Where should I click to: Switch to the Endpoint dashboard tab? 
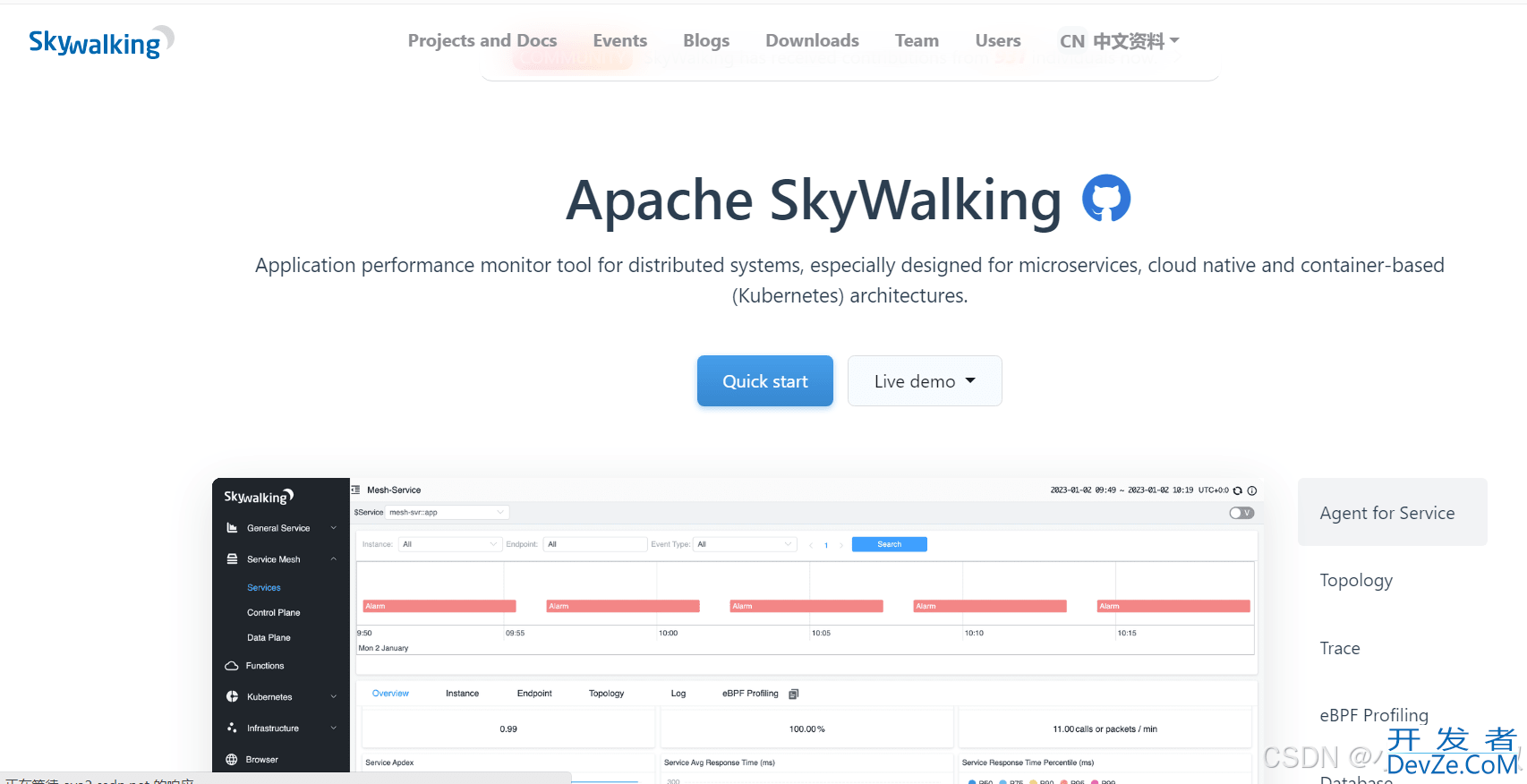pos(534,694)
